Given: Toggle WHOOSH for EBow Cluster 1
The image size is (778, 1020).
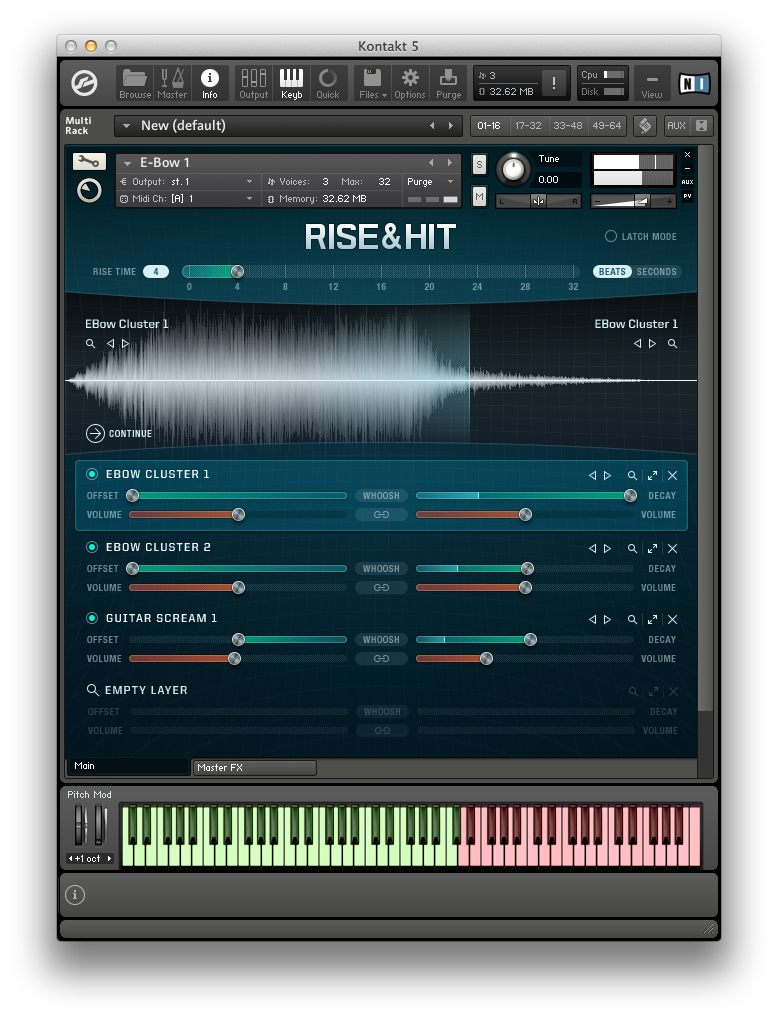Looking at the screenshot, I should tap(381, 496).
